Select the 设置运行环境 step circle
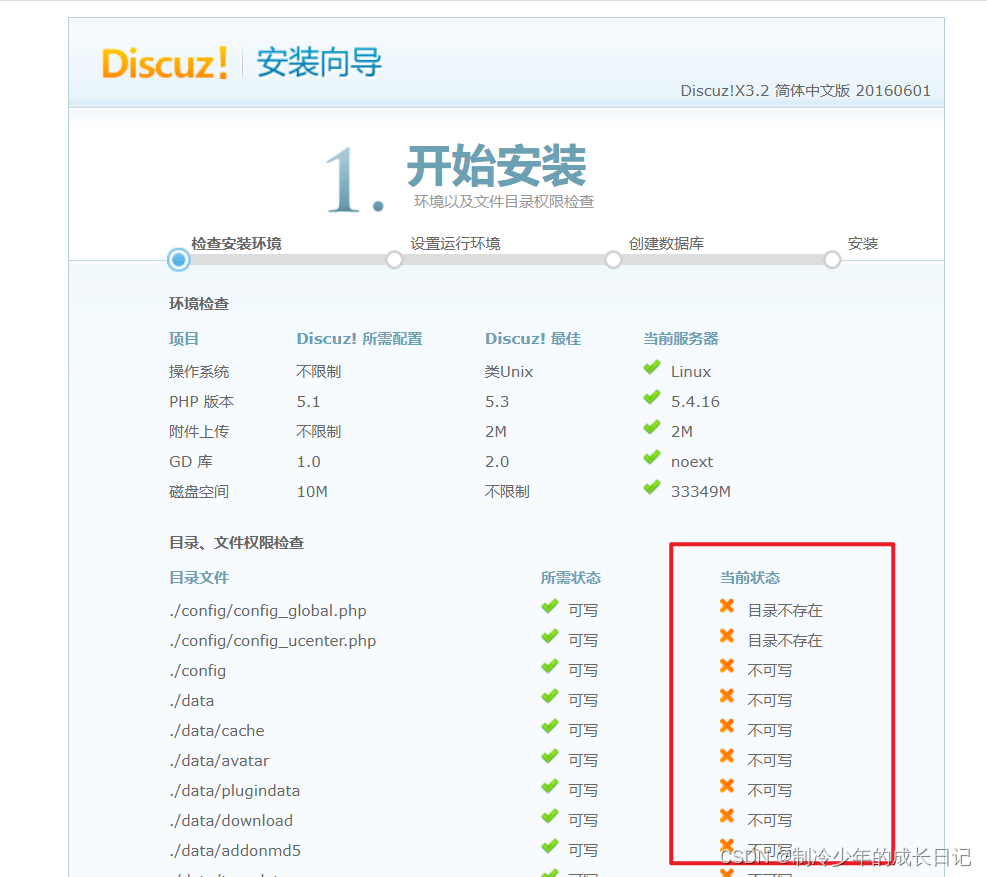Screen dimensions: 987x877 [x=394, y=259]
